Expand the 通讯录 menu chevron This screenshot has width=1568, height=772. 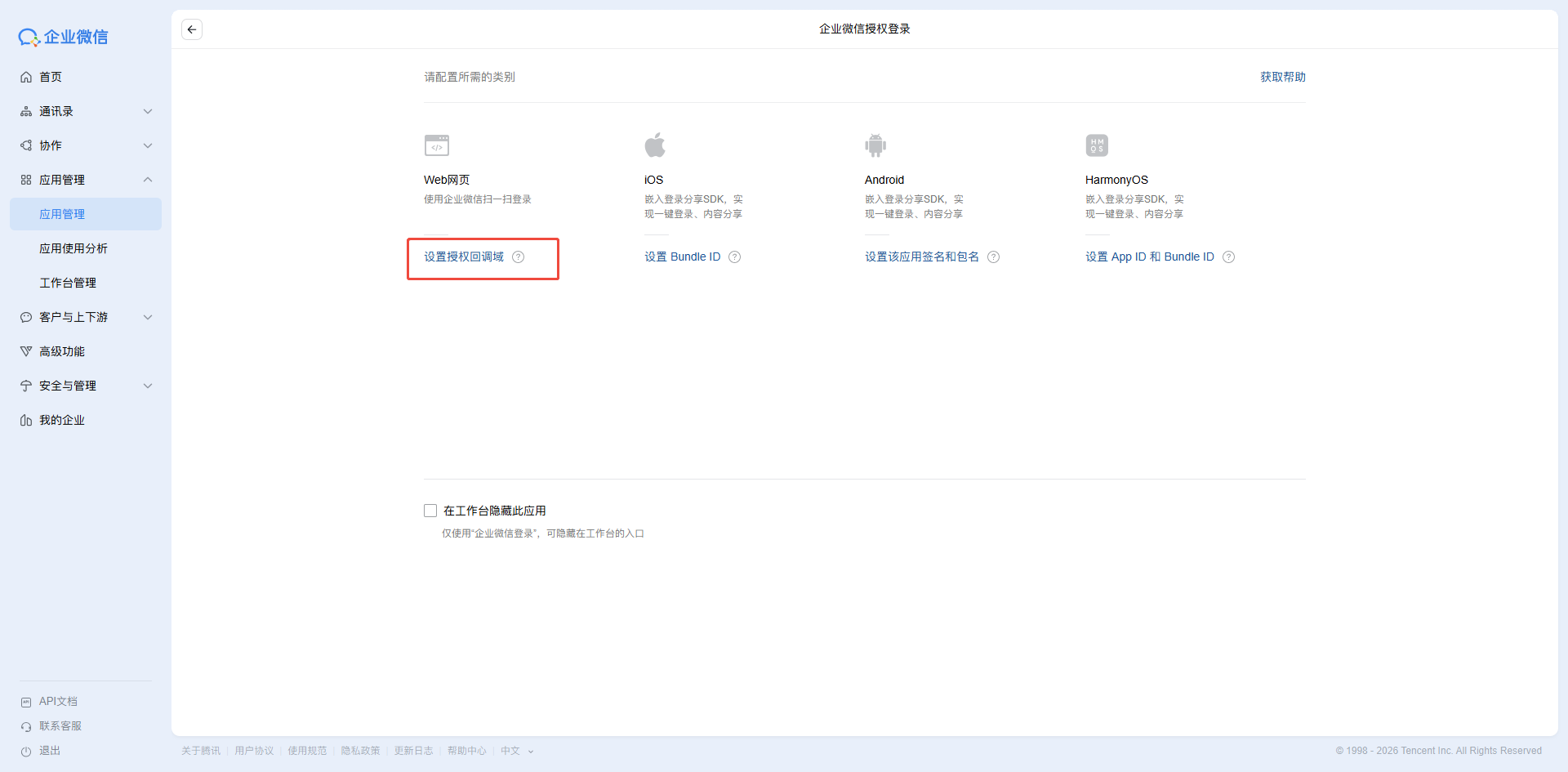148,111
